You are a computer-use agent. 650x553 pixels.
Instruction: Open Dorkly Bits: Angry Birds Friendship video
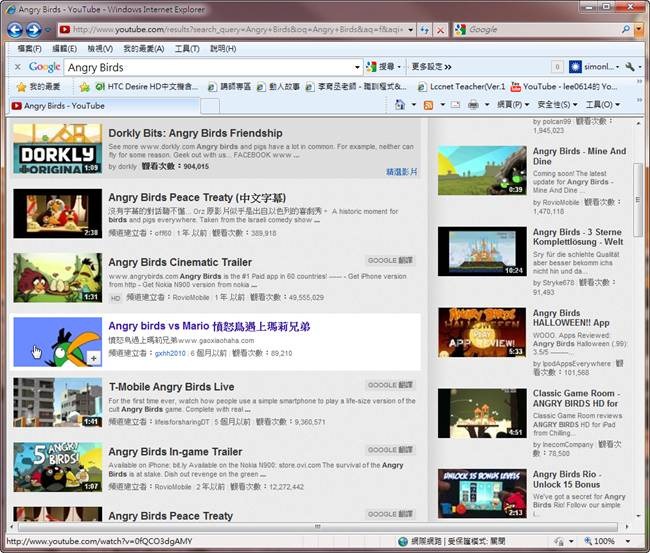pos(195,133)
